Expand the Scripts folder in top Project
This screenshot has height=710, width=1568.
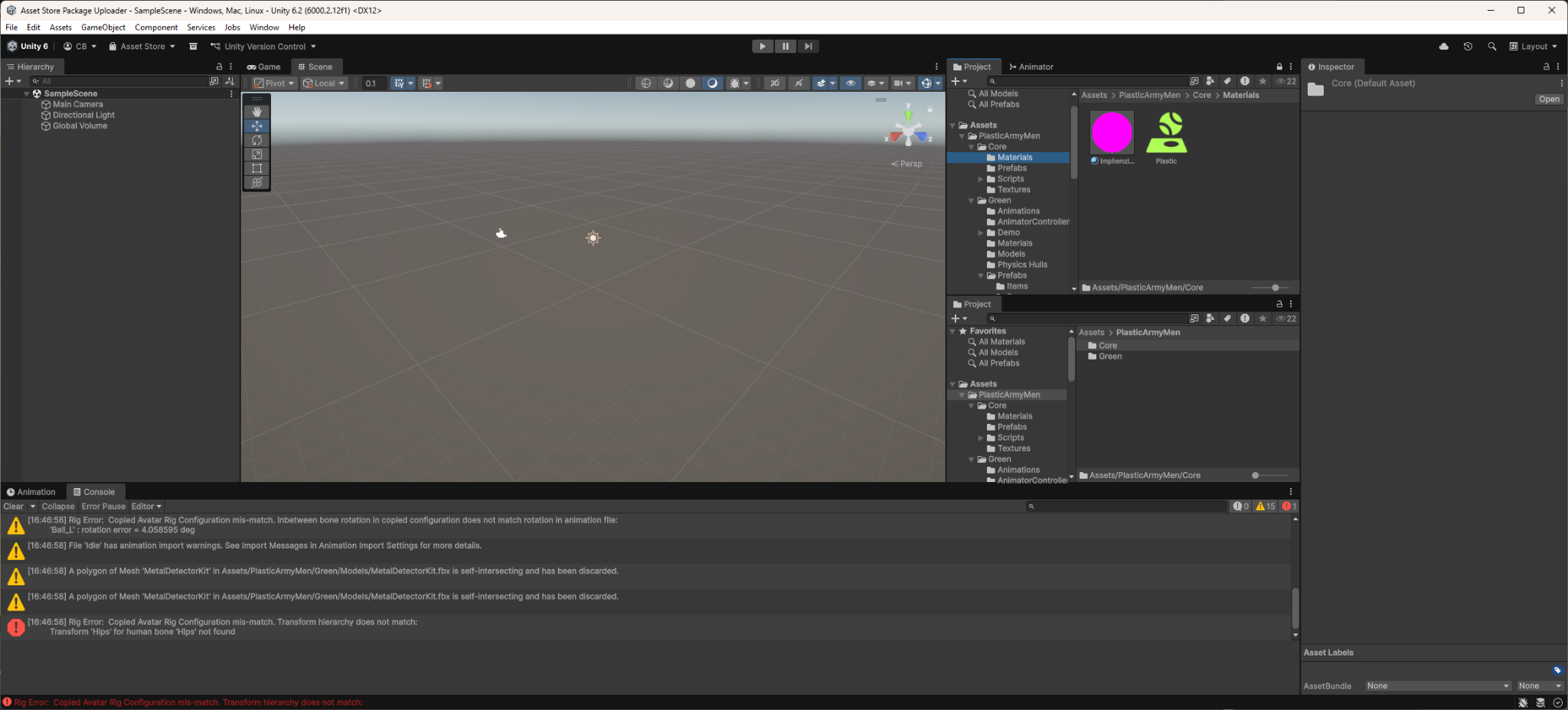tap(981, 179)
